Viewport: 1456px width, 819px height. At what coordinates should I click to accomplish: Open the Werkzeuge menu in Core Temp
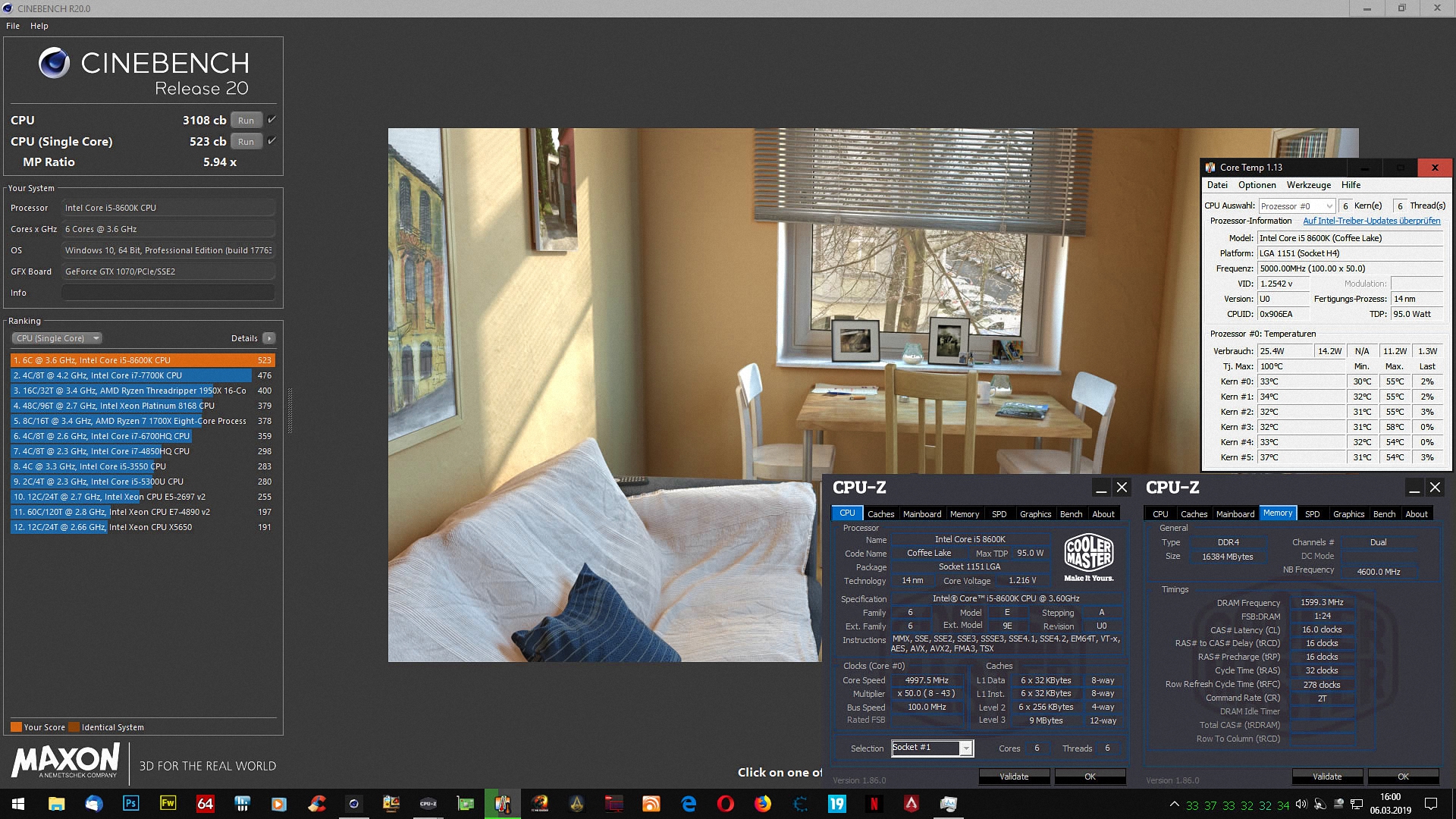[1308, 185]
